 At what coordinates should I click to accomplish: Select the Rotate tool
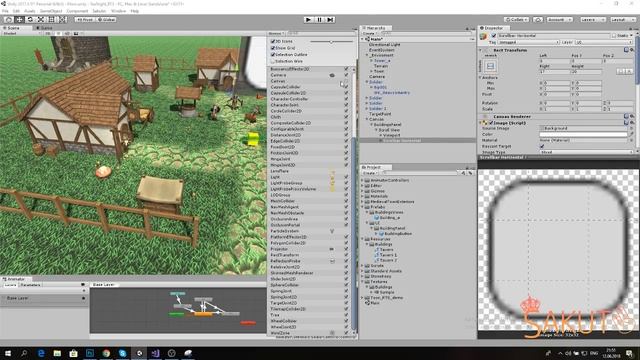30,19
